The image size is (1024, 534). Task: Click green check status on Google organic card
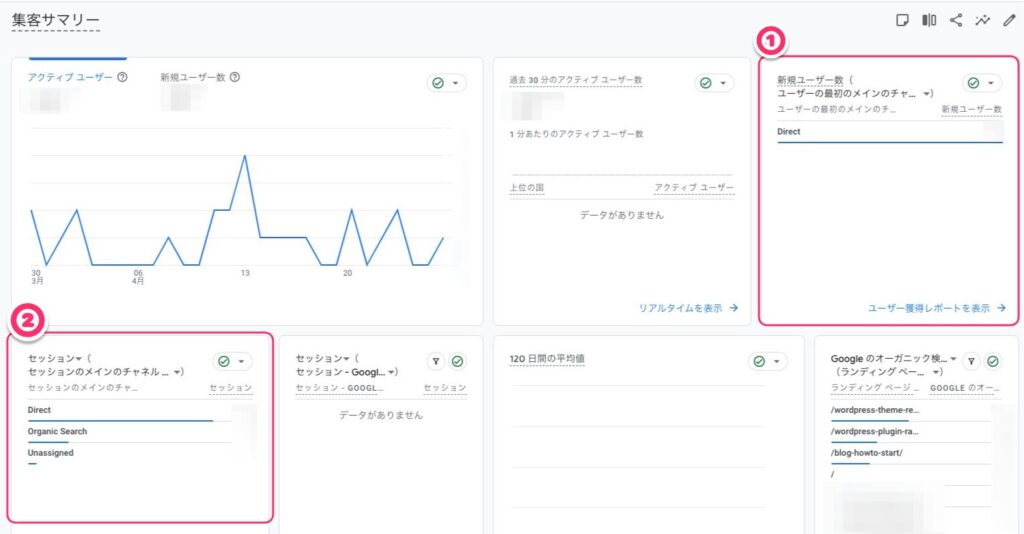point(992,362)
